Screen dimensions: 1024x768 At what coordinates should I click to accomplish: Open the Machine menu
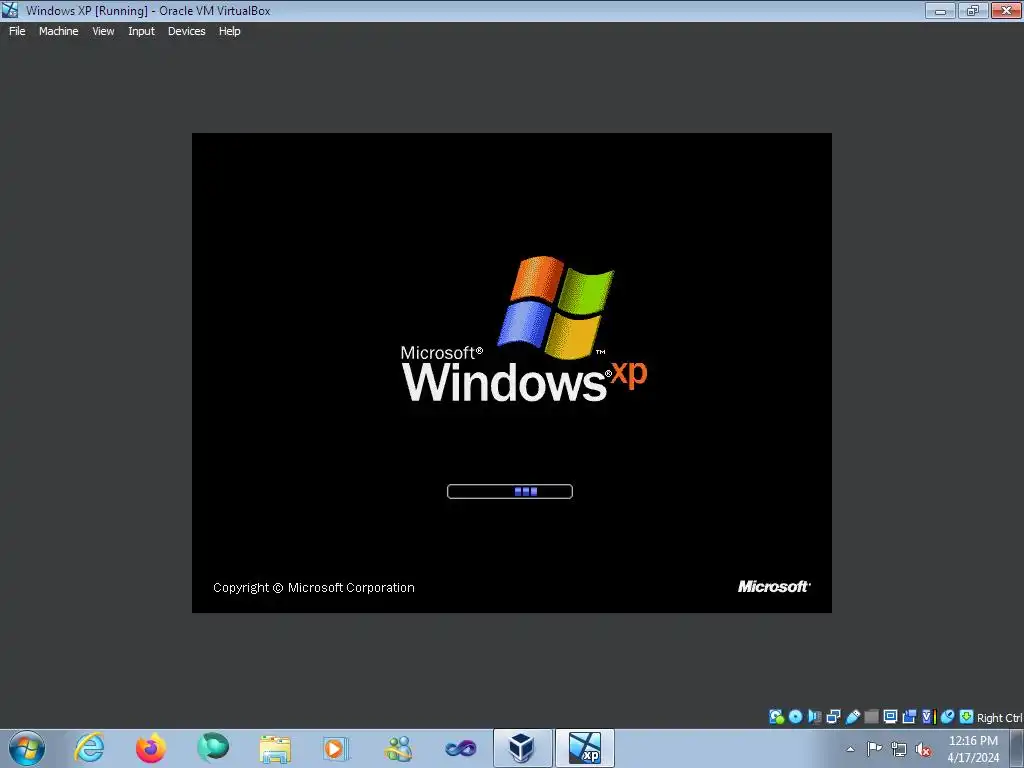click(x=59, y=31)
